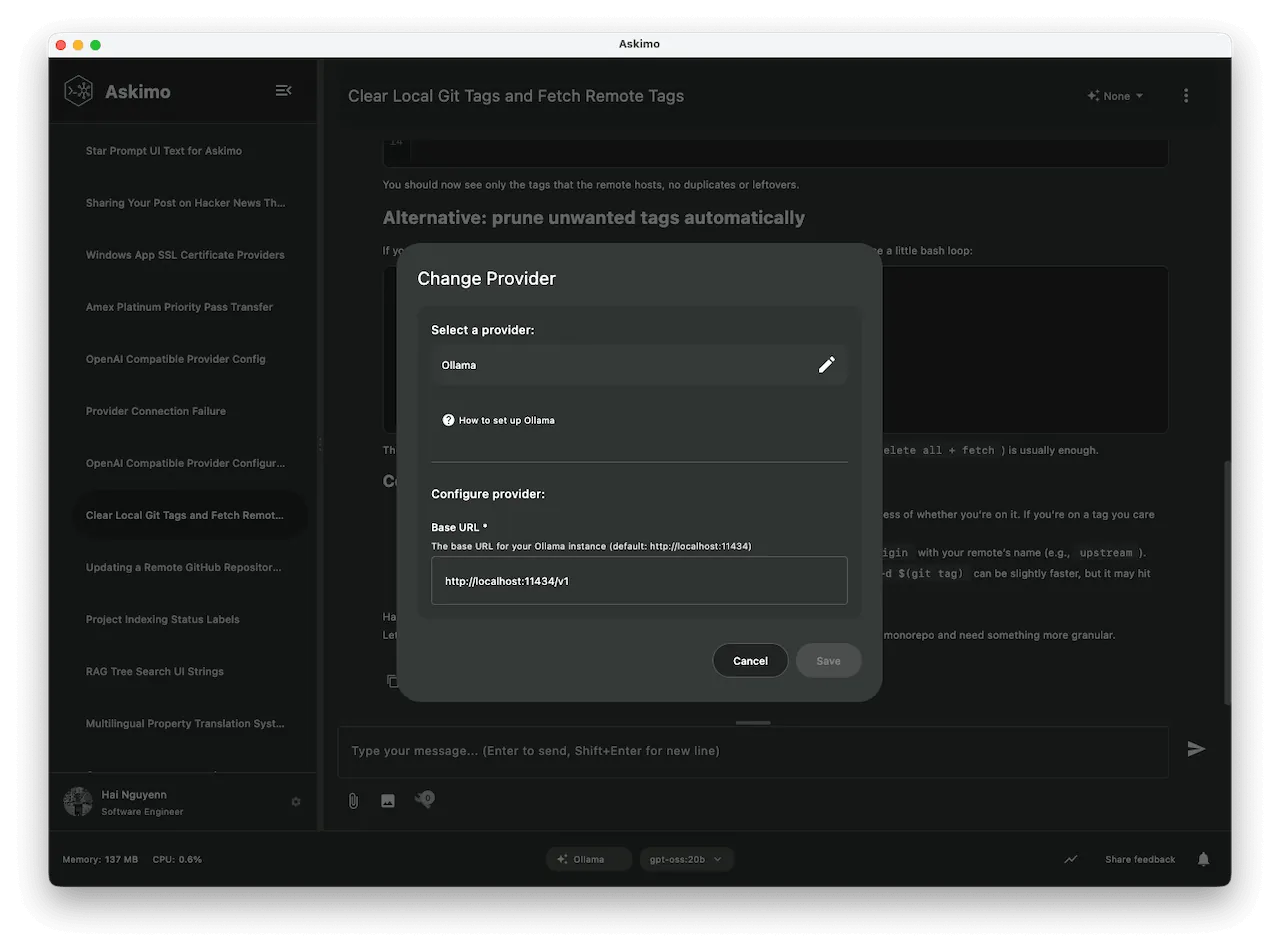Viewport: 1280px width, 951px height.
Task: Focus the Base URL input field
Action: pos(639,580)
